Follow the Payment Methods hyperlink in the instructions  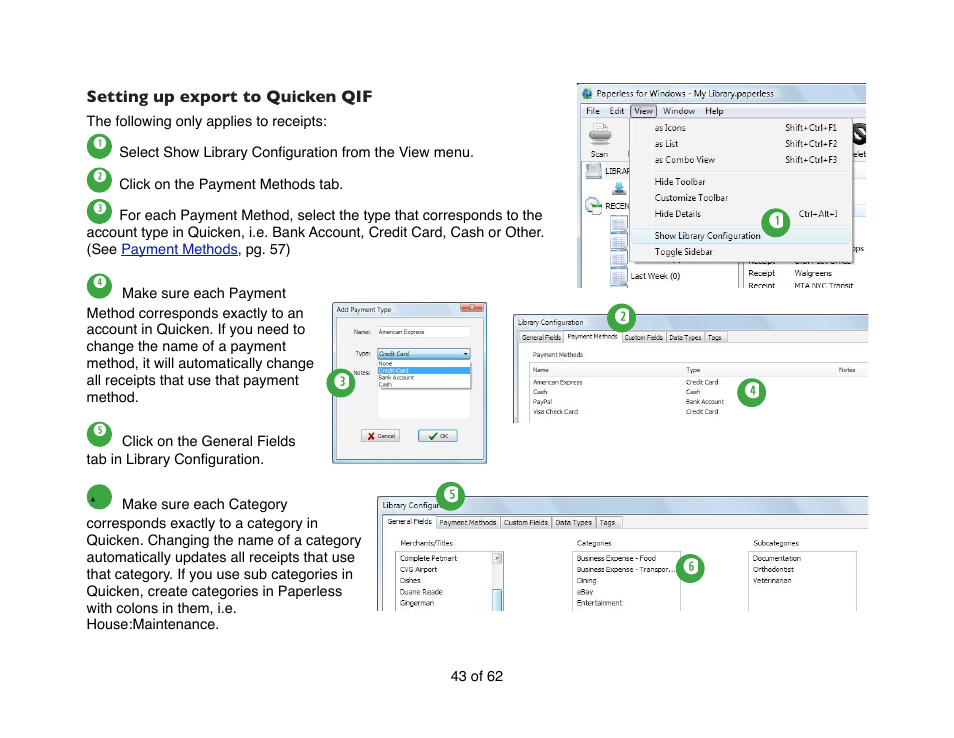(179, 249)
